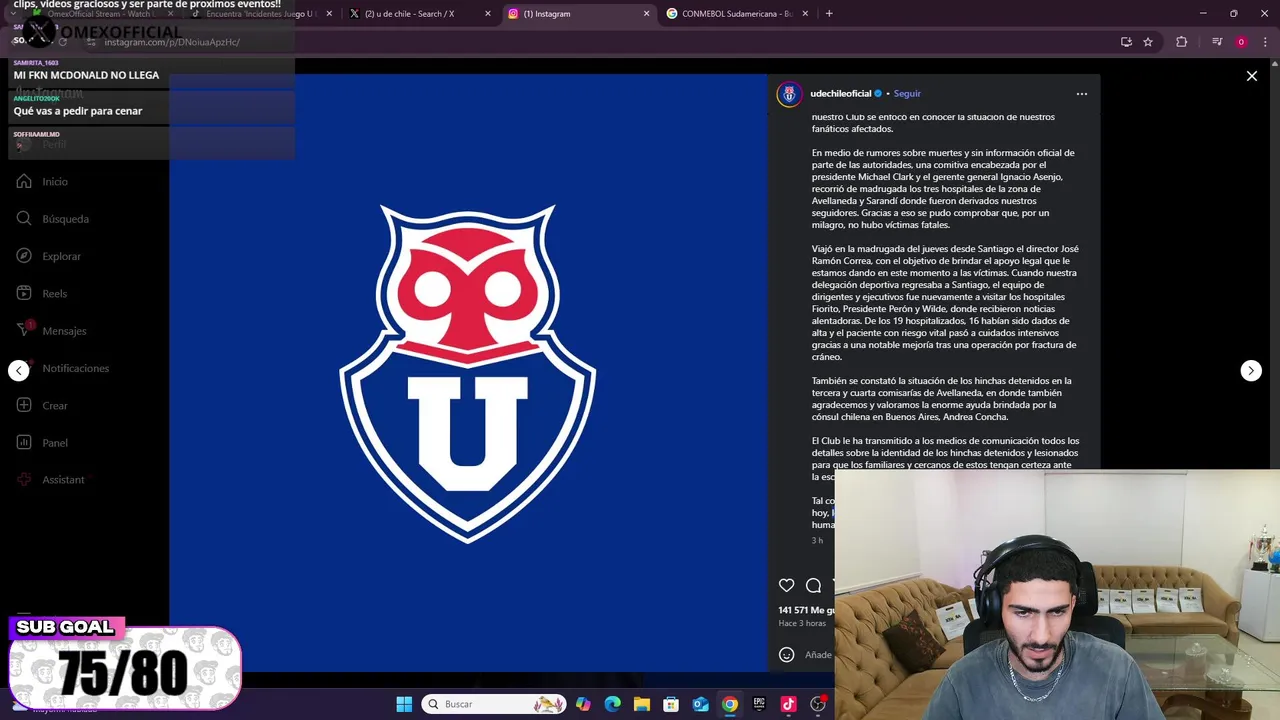Screen dimensions: 1280x720
Task: Open TikTok app from taskbar
Action: tap(788, 704)
